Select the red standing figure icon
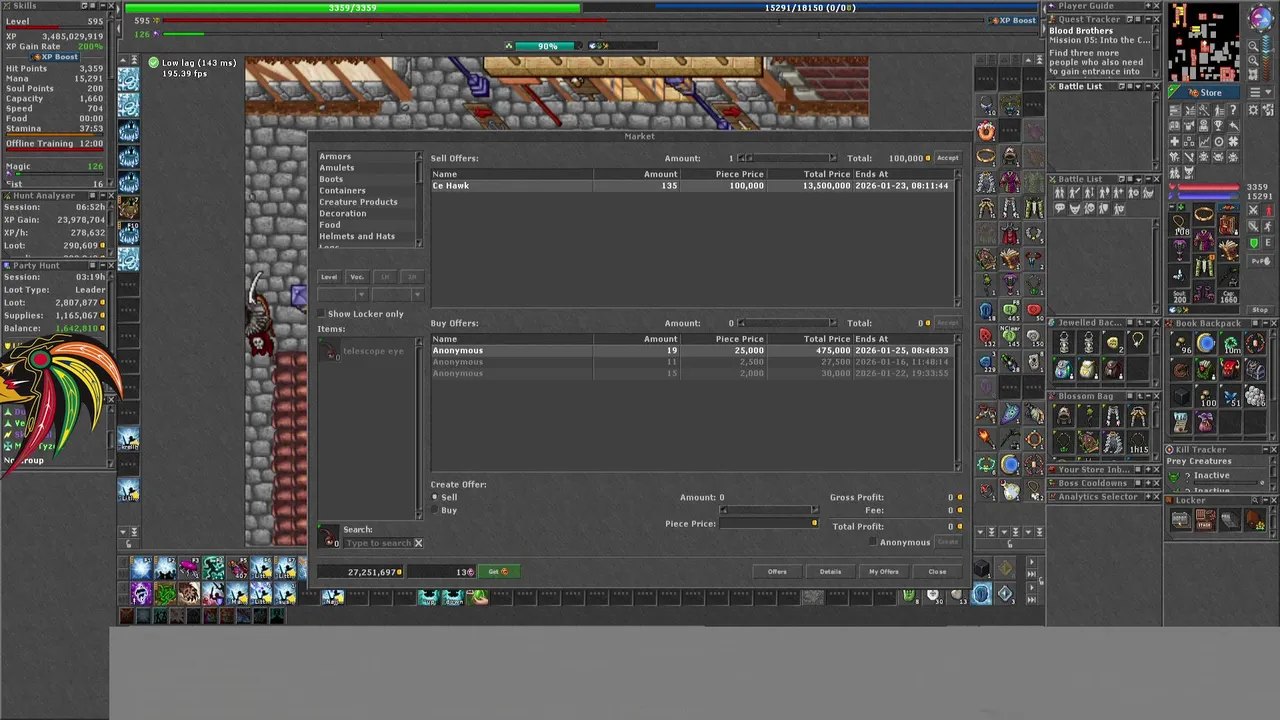Screen dimensions: 1280x720 (x=1268, y=210)
